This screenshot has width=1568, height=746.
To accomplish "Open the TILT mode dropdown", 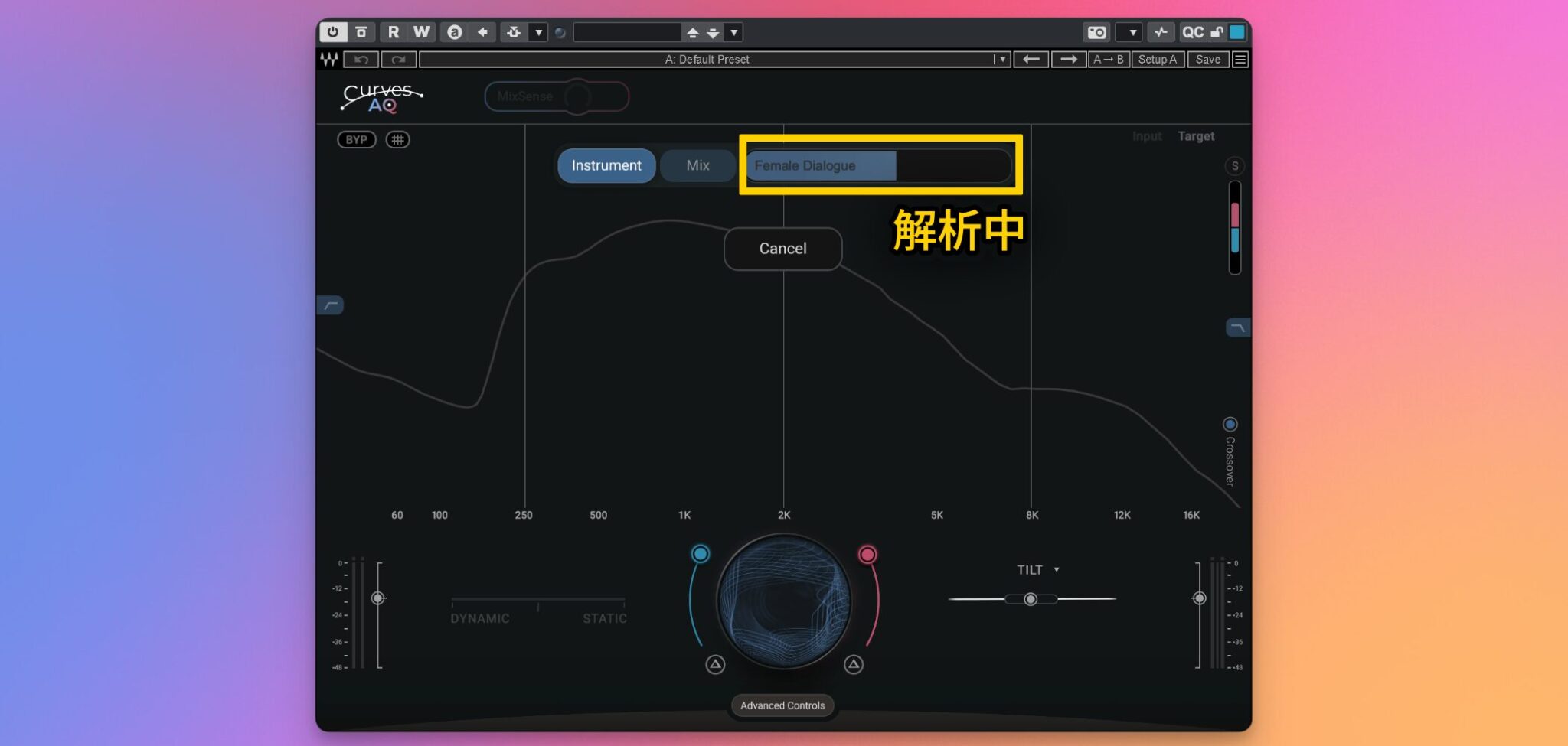I will pos(1058,569).
